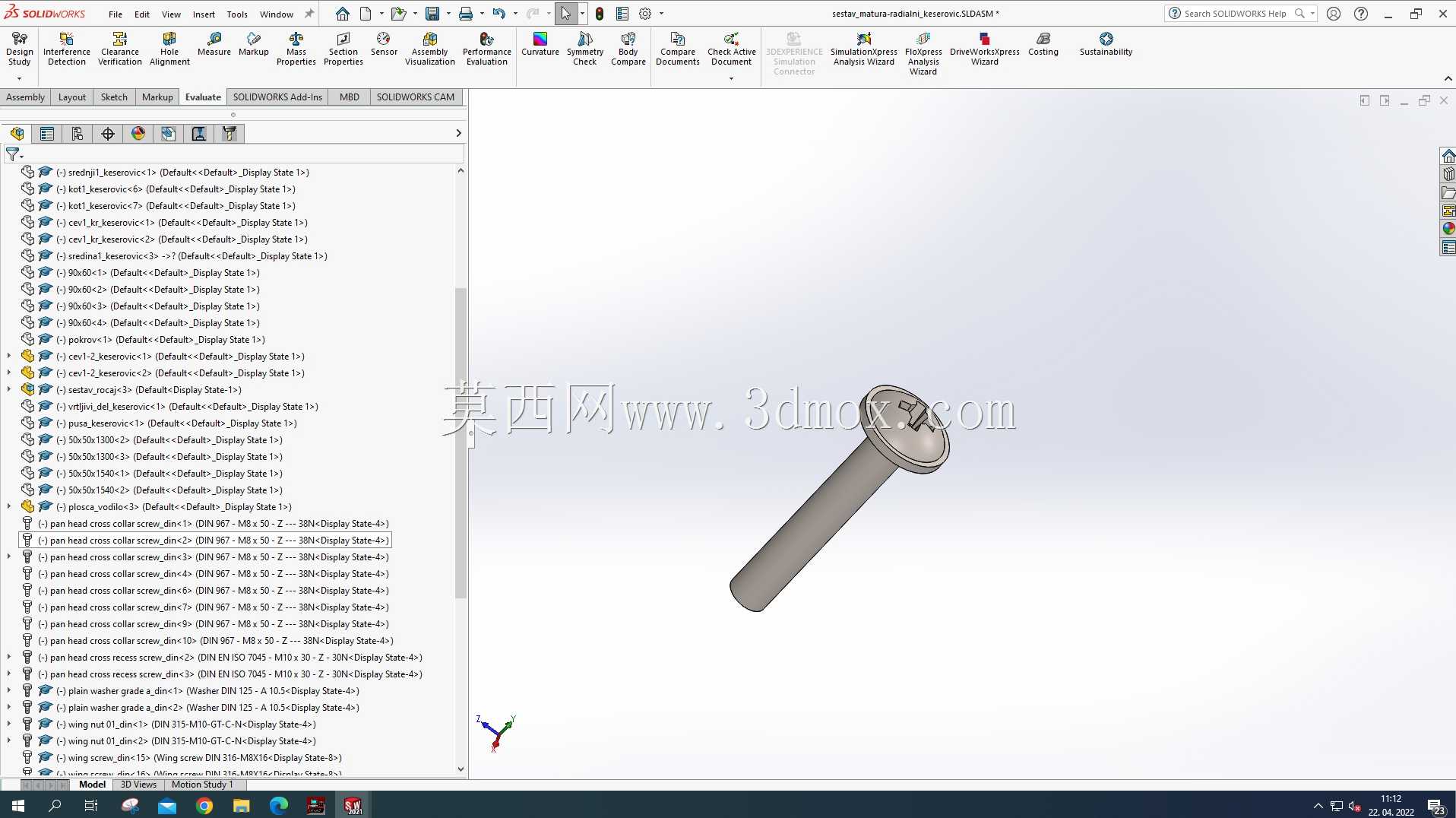Run Performance Evaluation
This screenshot has width=1456, height=818.
click(x=487, y=50)
